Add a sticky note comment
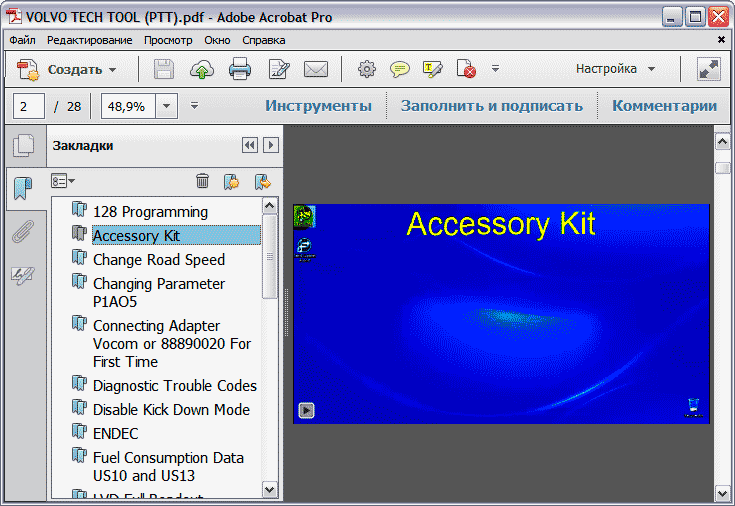Image resolution: width=735 pixels, height=506 pixels. (x=400, y=69)
